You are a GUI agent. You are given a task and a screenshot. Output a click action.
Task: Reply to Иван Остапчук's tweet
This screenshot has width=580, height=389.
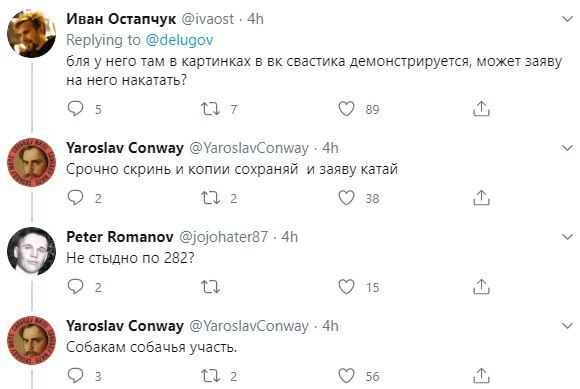pos(75,109)
